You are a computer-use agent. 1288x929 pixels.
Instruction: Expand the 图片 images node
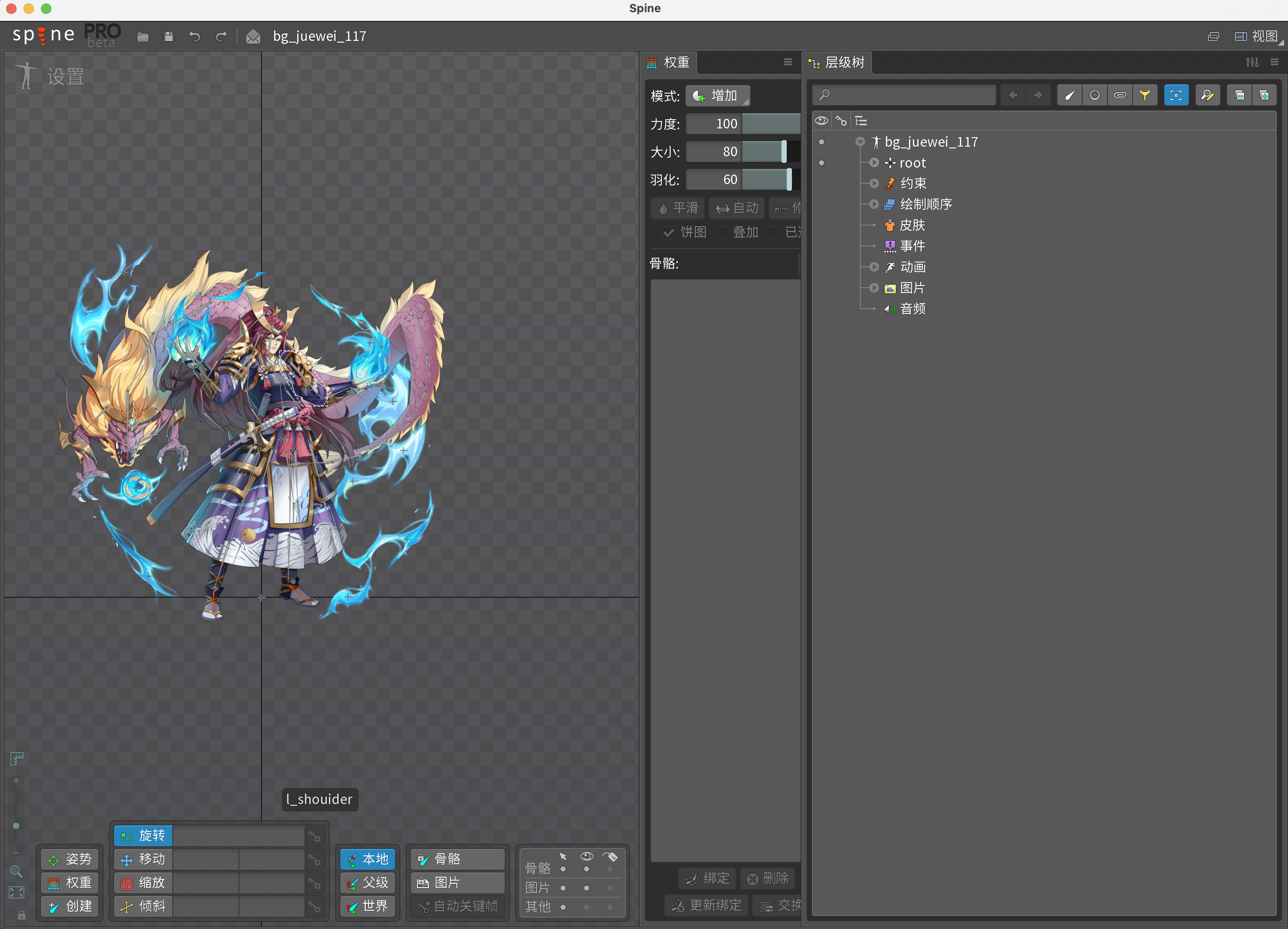point(874,288)
